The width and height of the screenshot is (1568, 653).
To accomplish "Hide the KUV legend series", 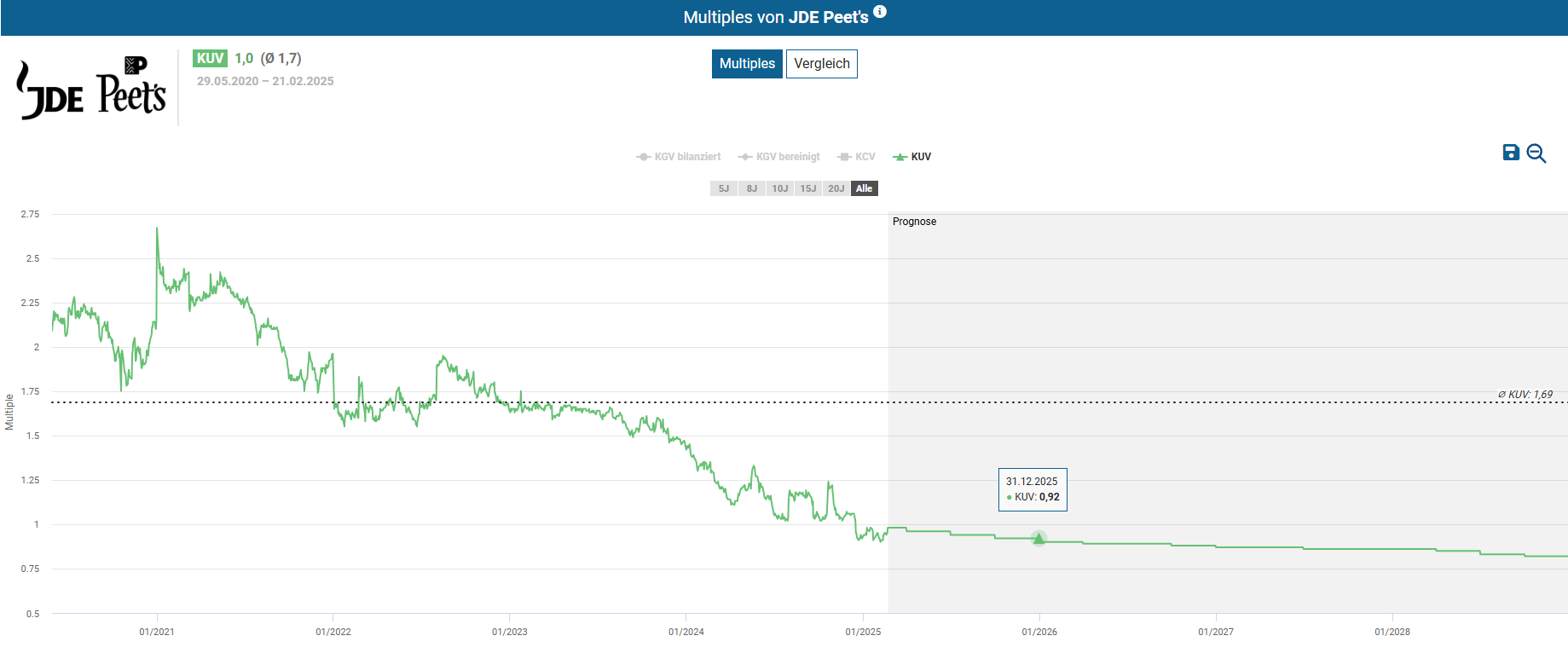I will tap(912, 157).
